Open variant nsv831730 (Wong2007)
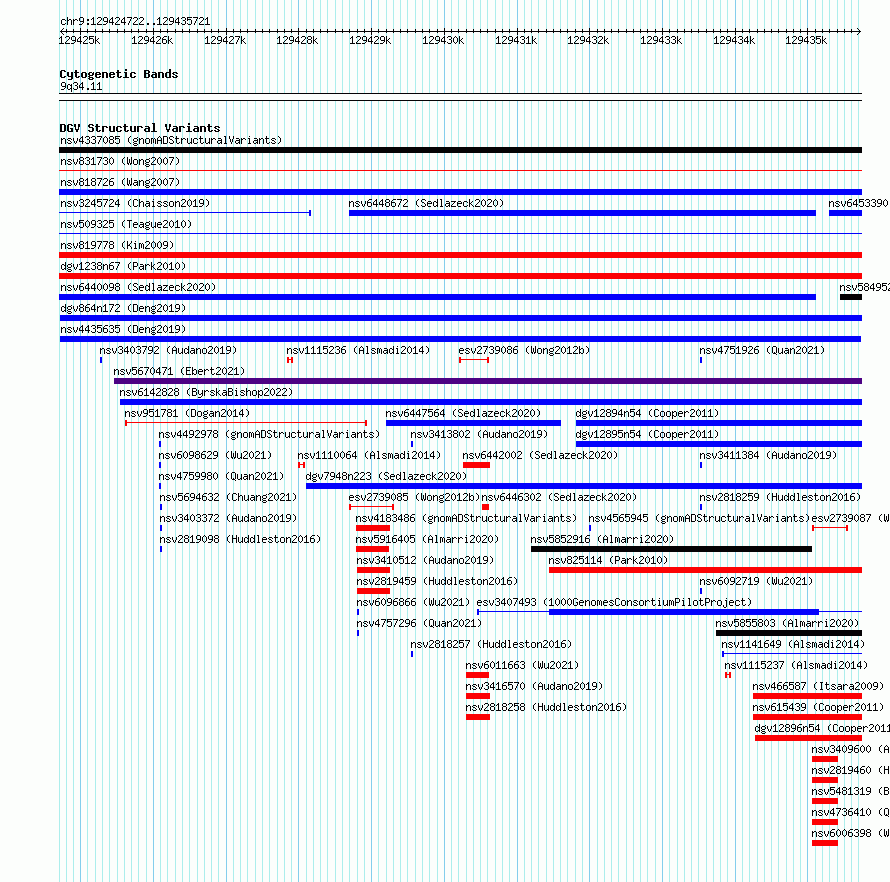The width and height of the screenshot is (890, 882). (120, 161)
